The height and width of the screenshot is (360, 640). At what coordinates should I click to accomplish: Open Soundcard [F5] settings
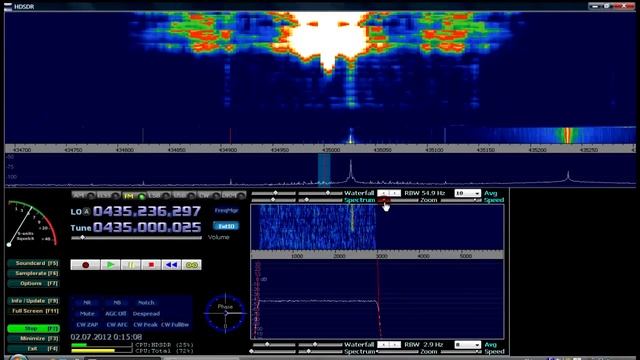coord(34,263)
